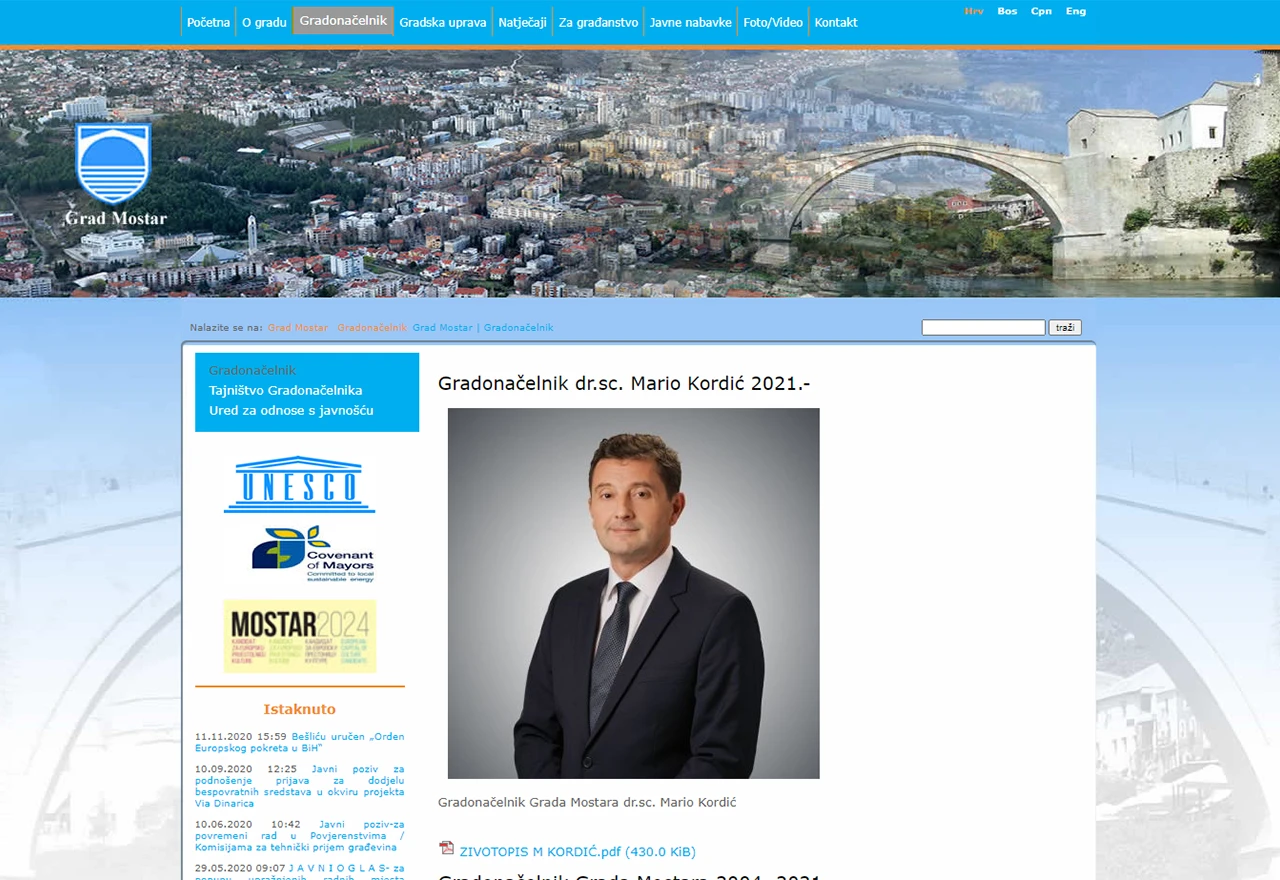Screen dimensions: 1280x880
Task: Click the blue Grad Mostar breadcrumb link
Action: click(x=442, y=328)
